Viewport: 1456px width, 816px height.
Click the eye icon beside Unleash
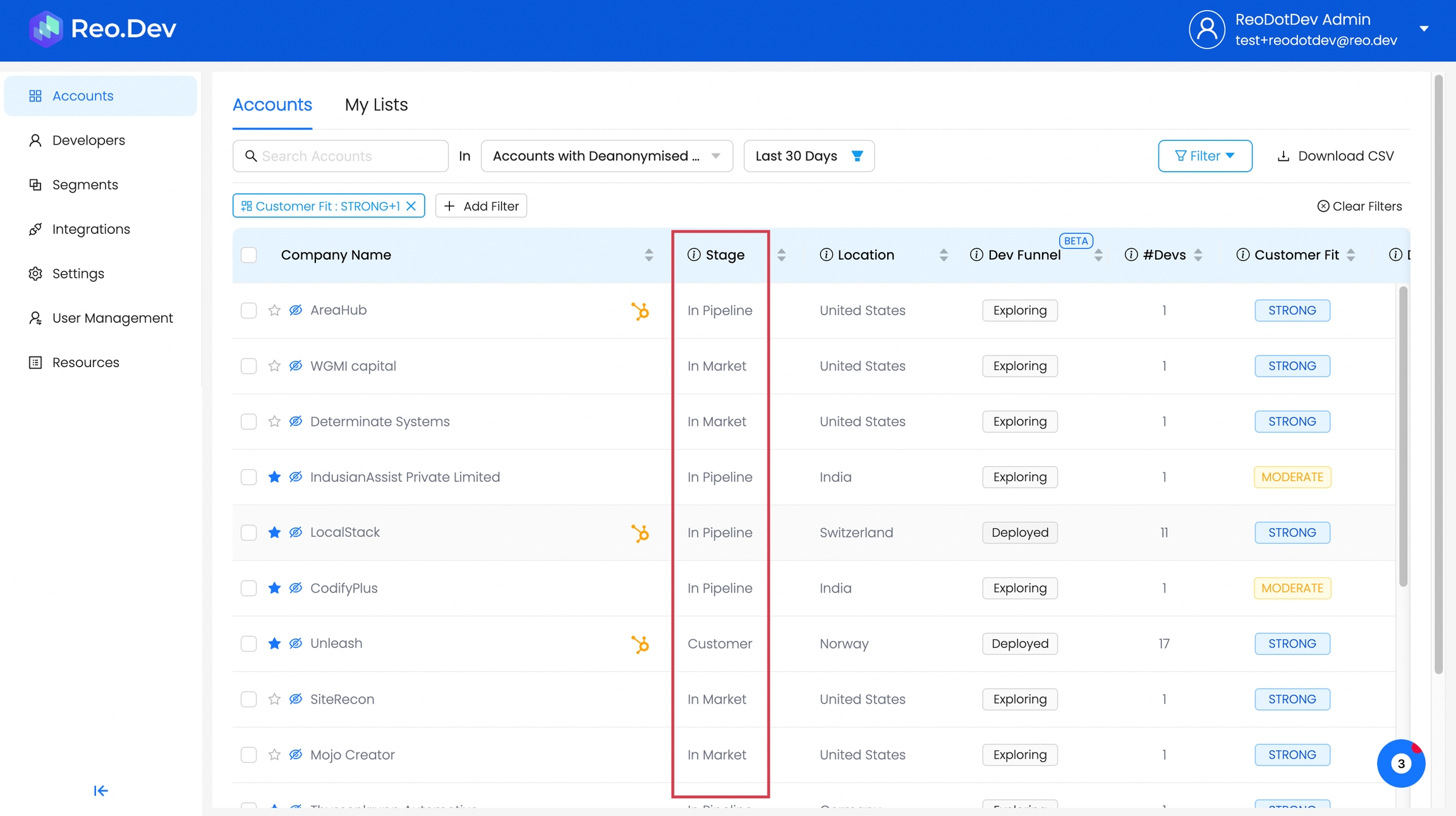[296, 644]
